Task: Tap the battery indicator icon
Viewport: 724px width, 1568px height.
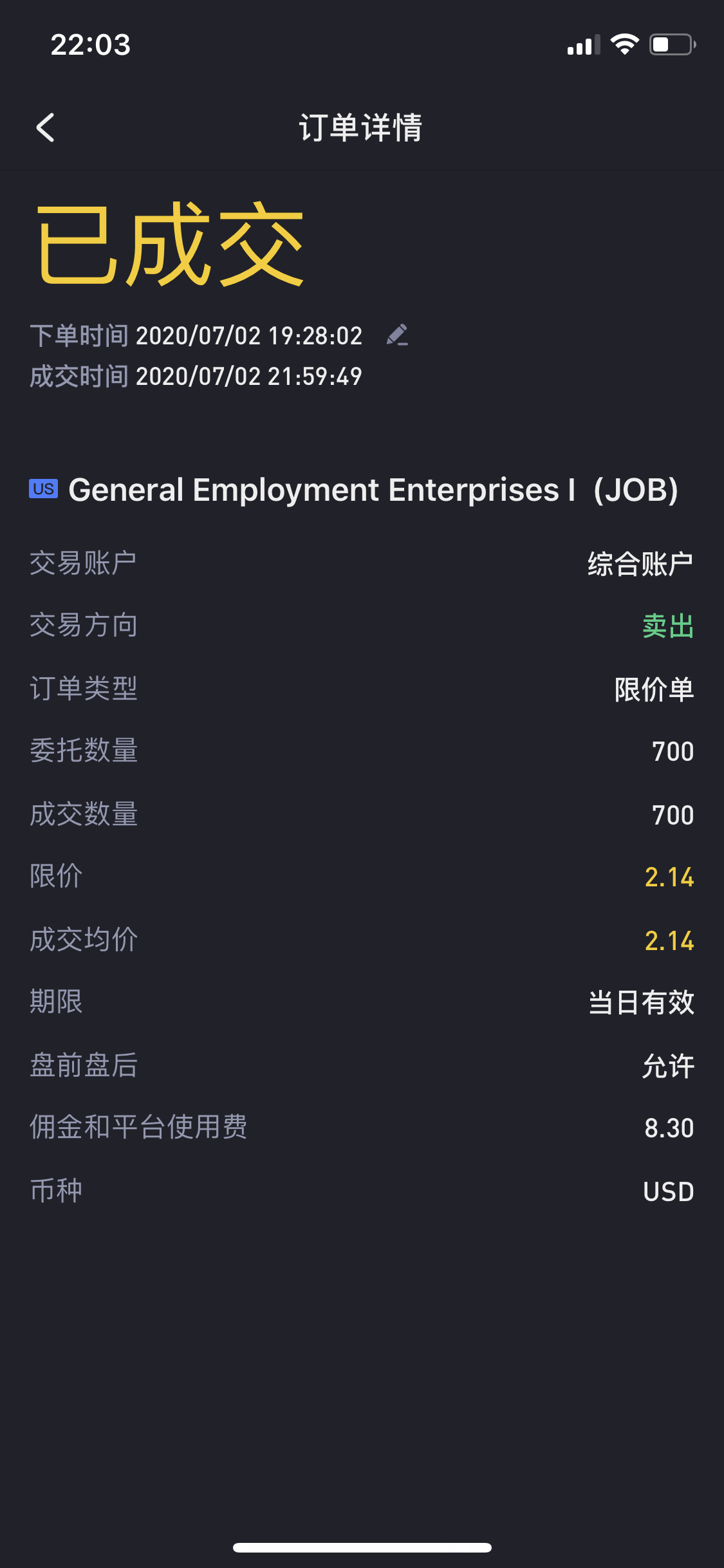Action: pos(672,44)
